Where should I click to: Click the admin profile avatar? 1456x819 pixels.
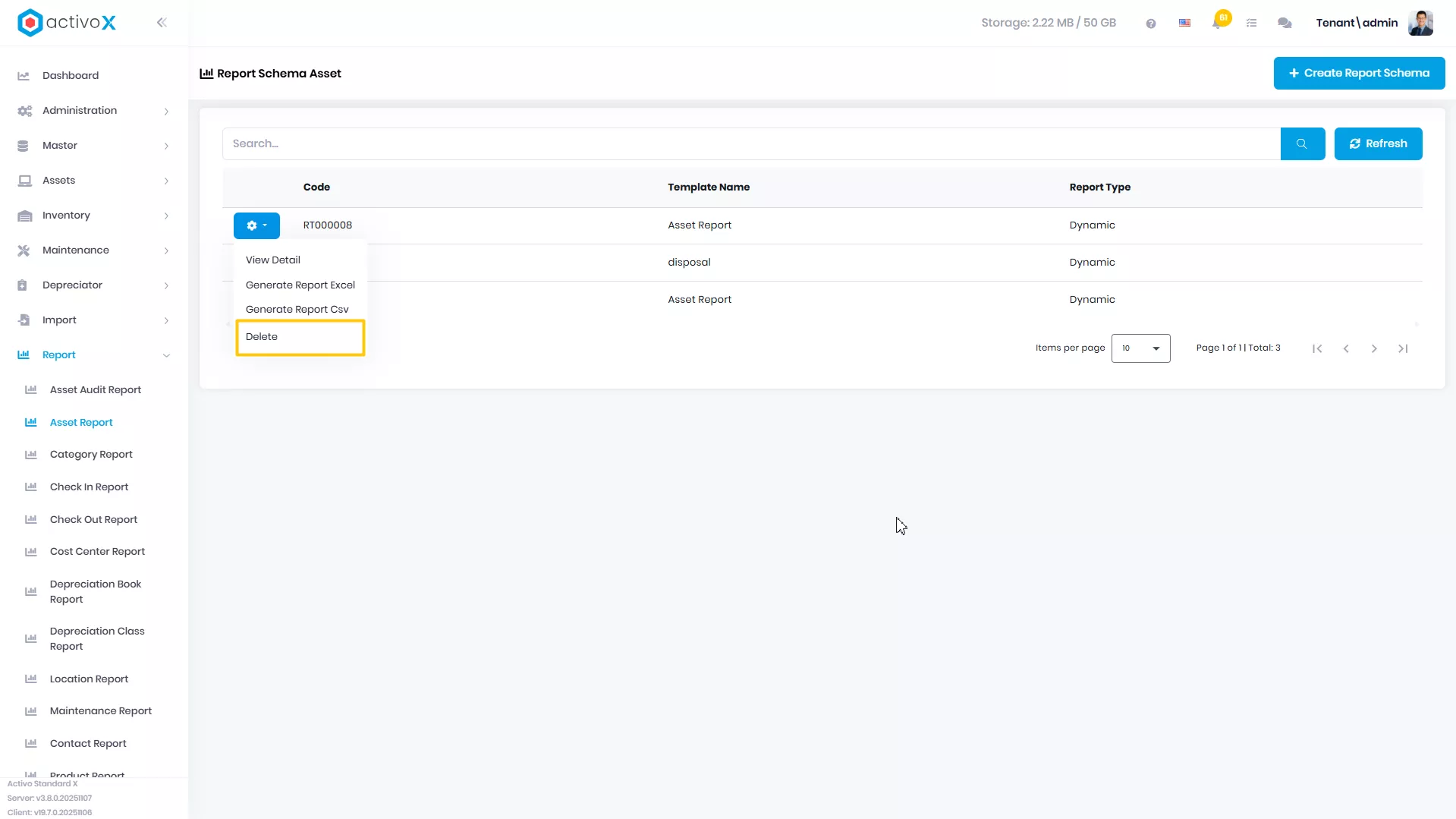[1420, 23]
